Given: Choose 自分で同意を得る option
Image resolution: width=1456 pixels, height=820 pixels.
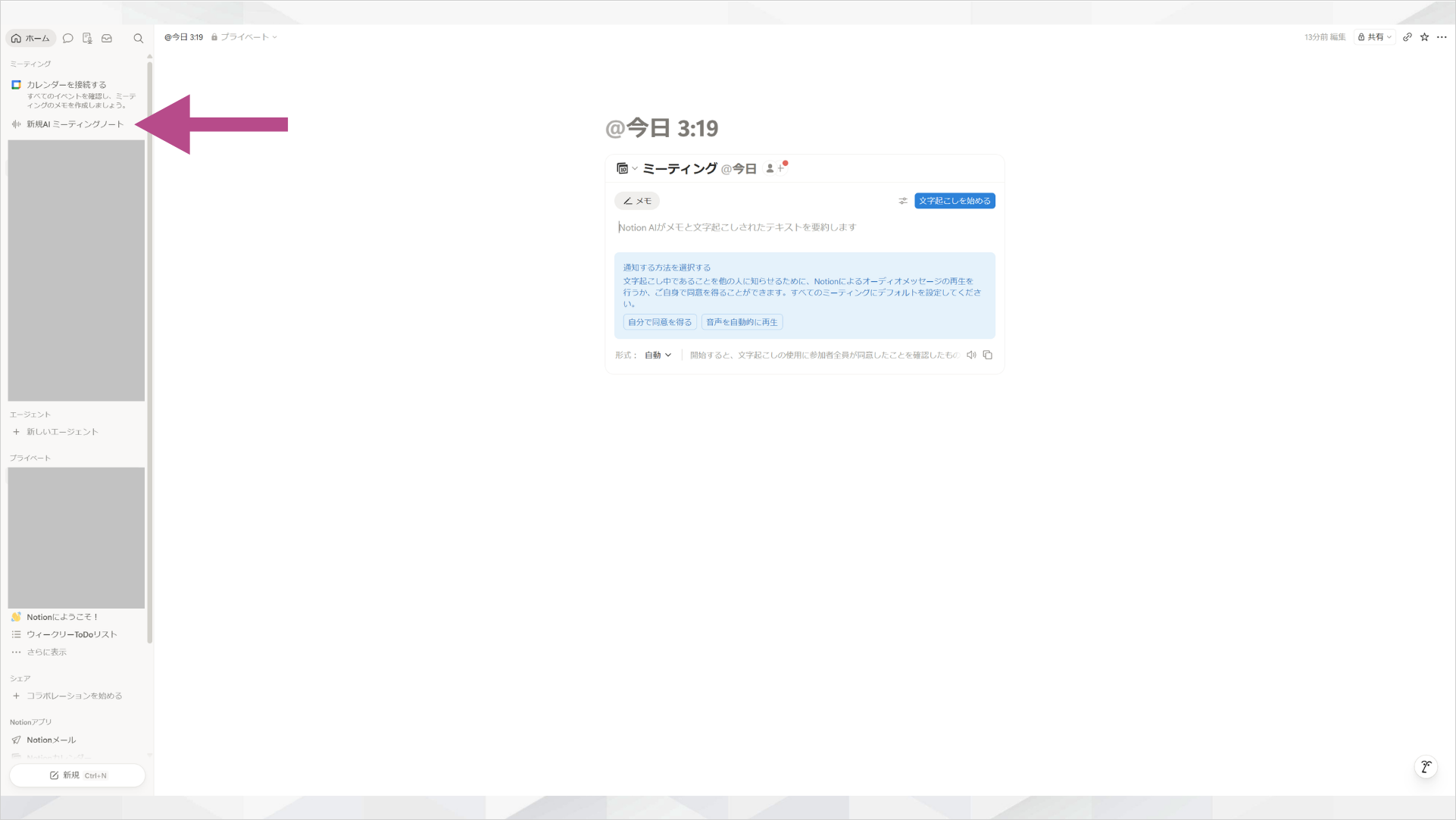Looking at the screenshot, I should [x=660, y=322].
